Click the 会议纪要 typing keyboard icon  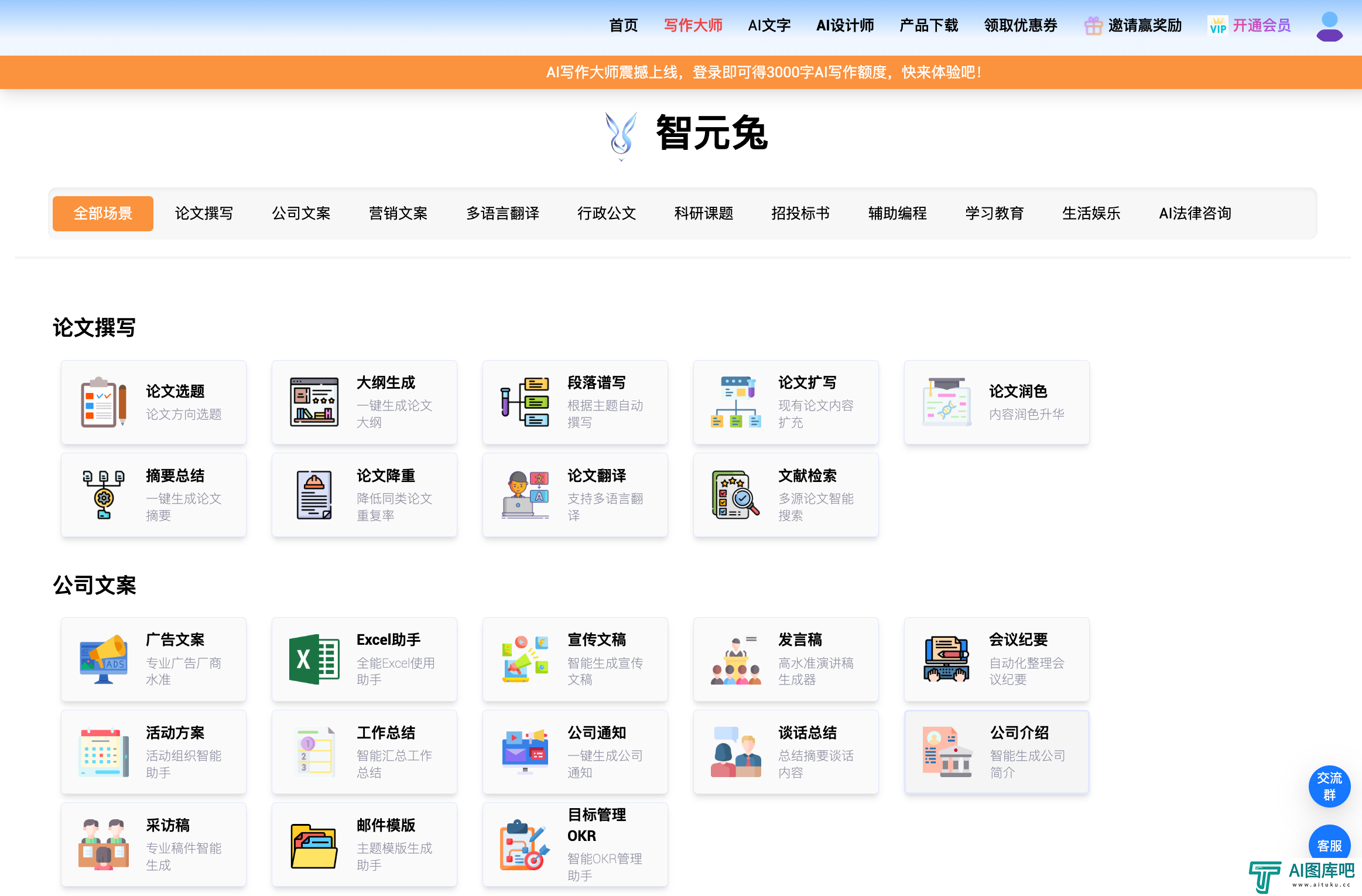point(947,659)
